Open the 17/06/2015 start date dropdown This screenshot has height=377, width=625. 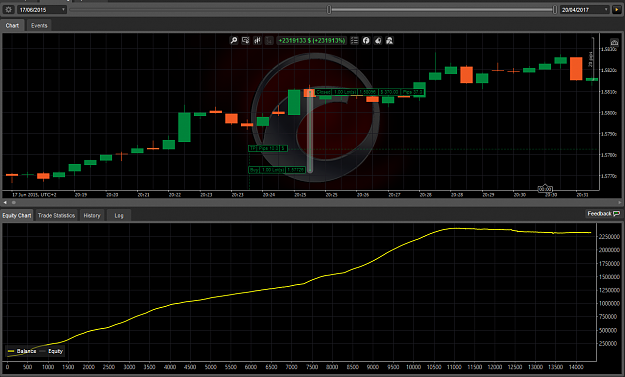(41, 10)
